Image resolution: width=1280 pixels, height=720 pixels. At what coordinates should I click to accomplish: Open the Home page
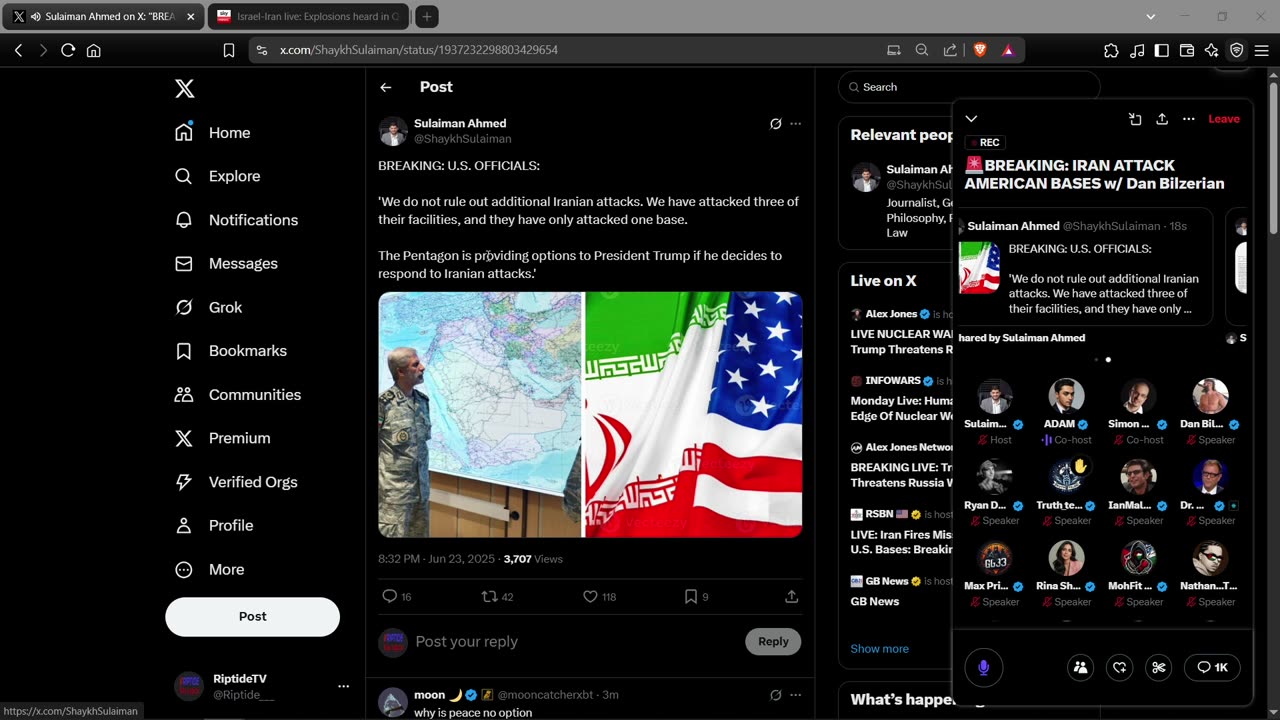[212, 133]
